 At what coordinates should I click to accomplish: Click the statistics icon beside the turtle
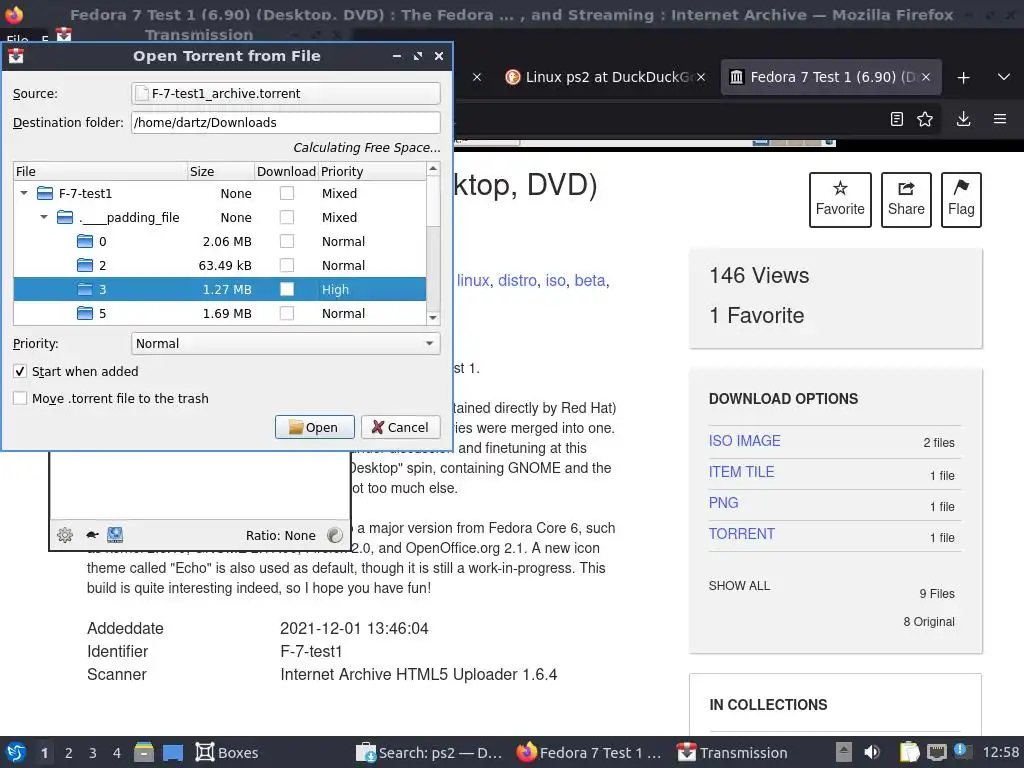tap(115, 535)
